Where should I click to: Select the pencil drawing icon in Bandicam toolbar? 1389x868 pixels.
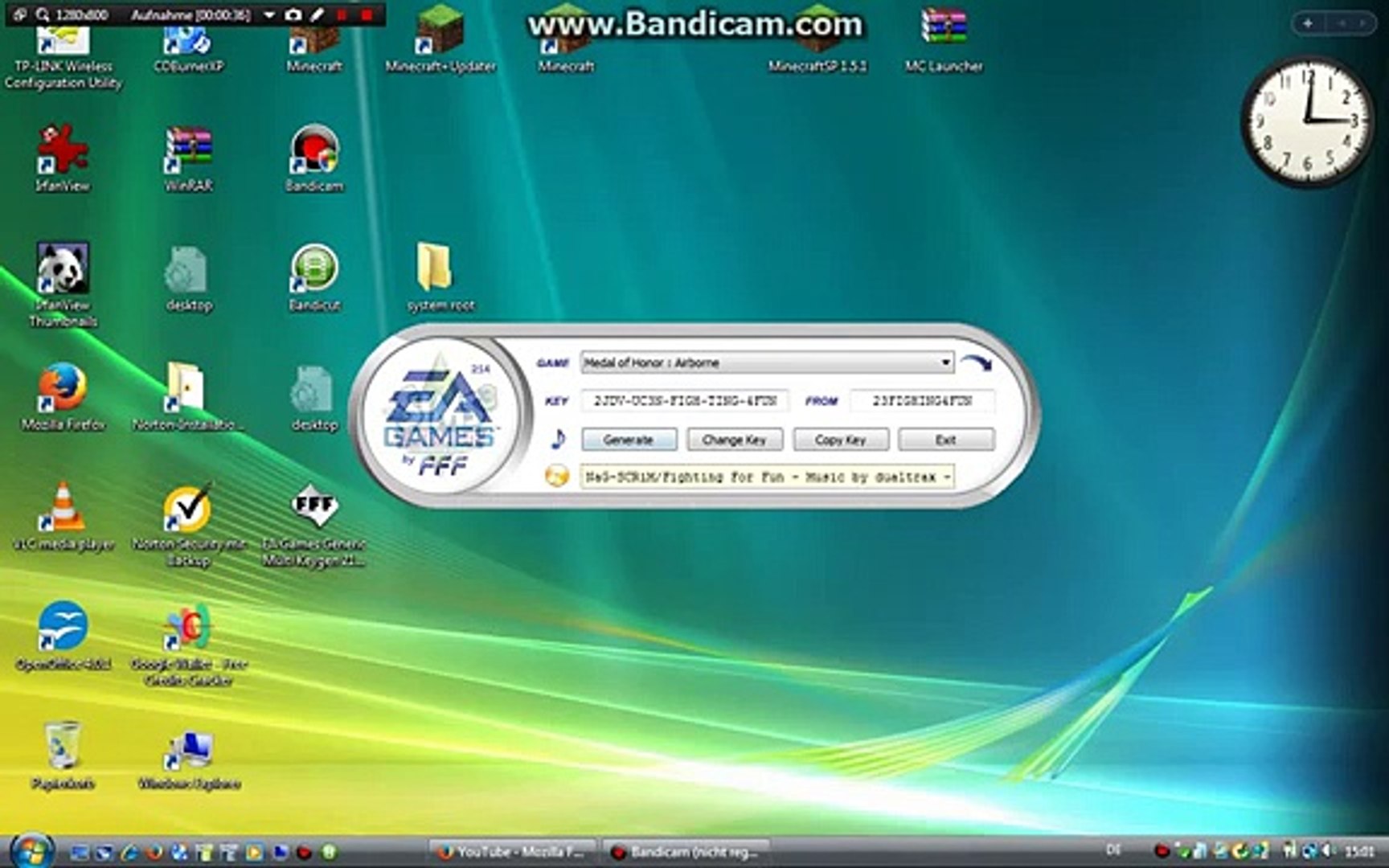click(315, 14)
